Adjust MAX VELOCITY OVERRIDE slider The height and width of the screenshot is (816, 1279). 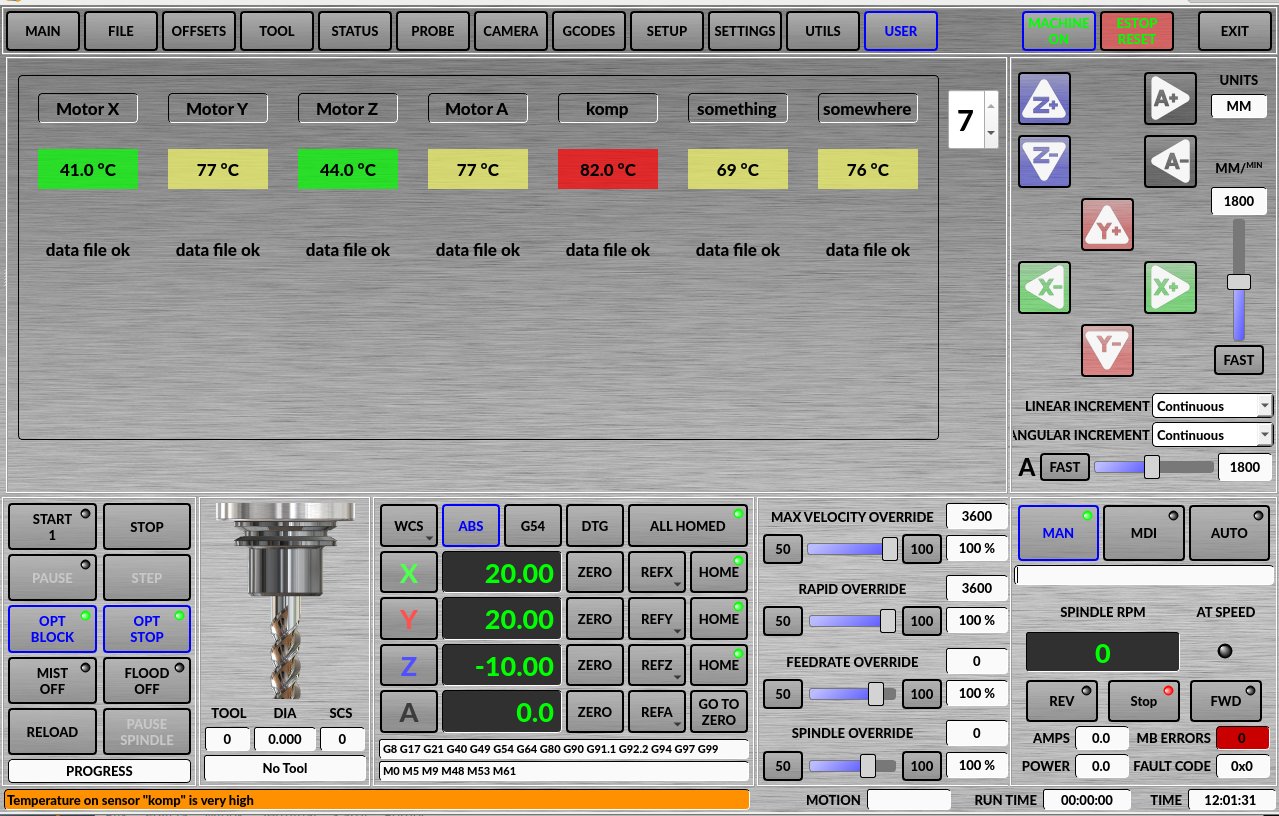853,548
